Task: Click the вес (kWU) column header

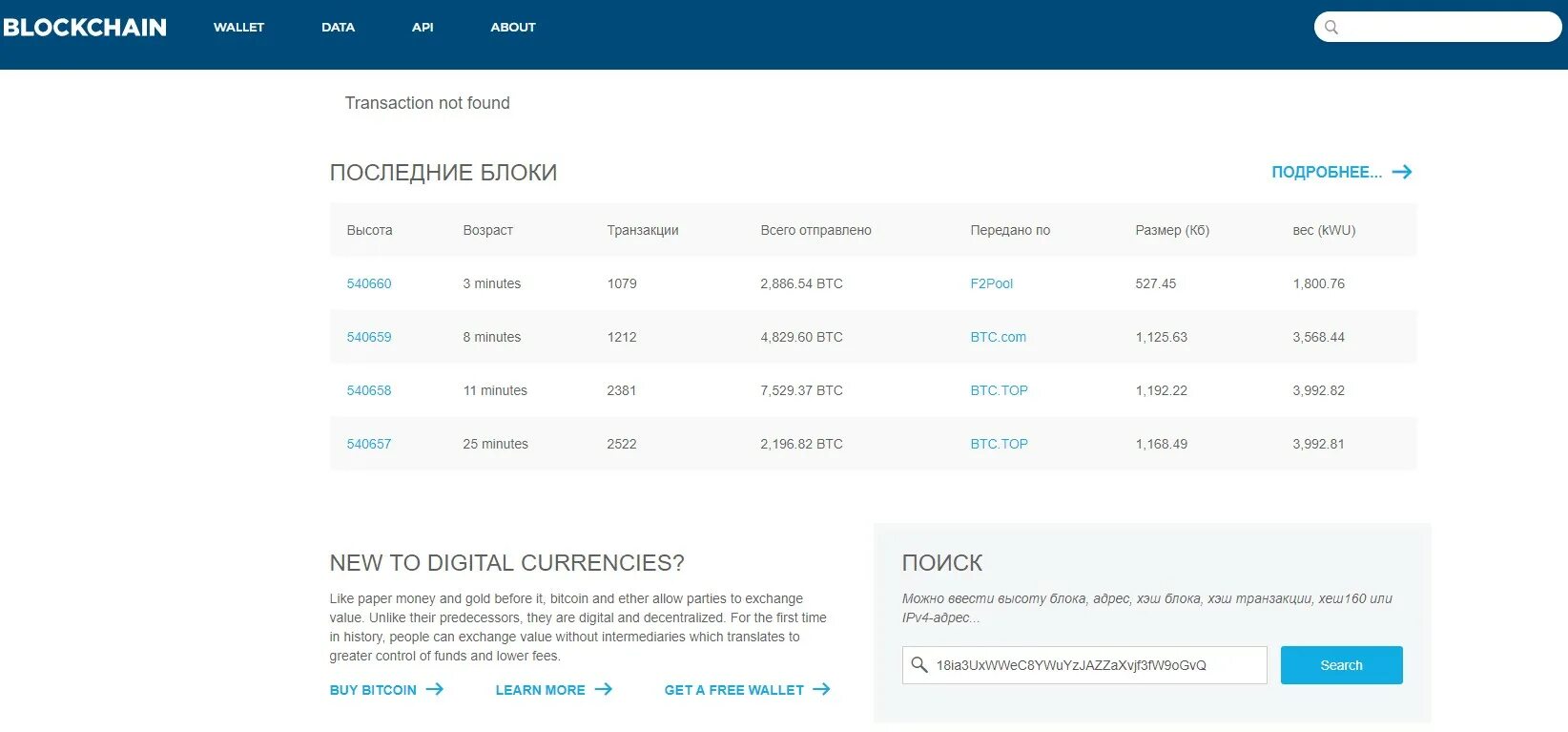Action: click(x=1324, y=230)
